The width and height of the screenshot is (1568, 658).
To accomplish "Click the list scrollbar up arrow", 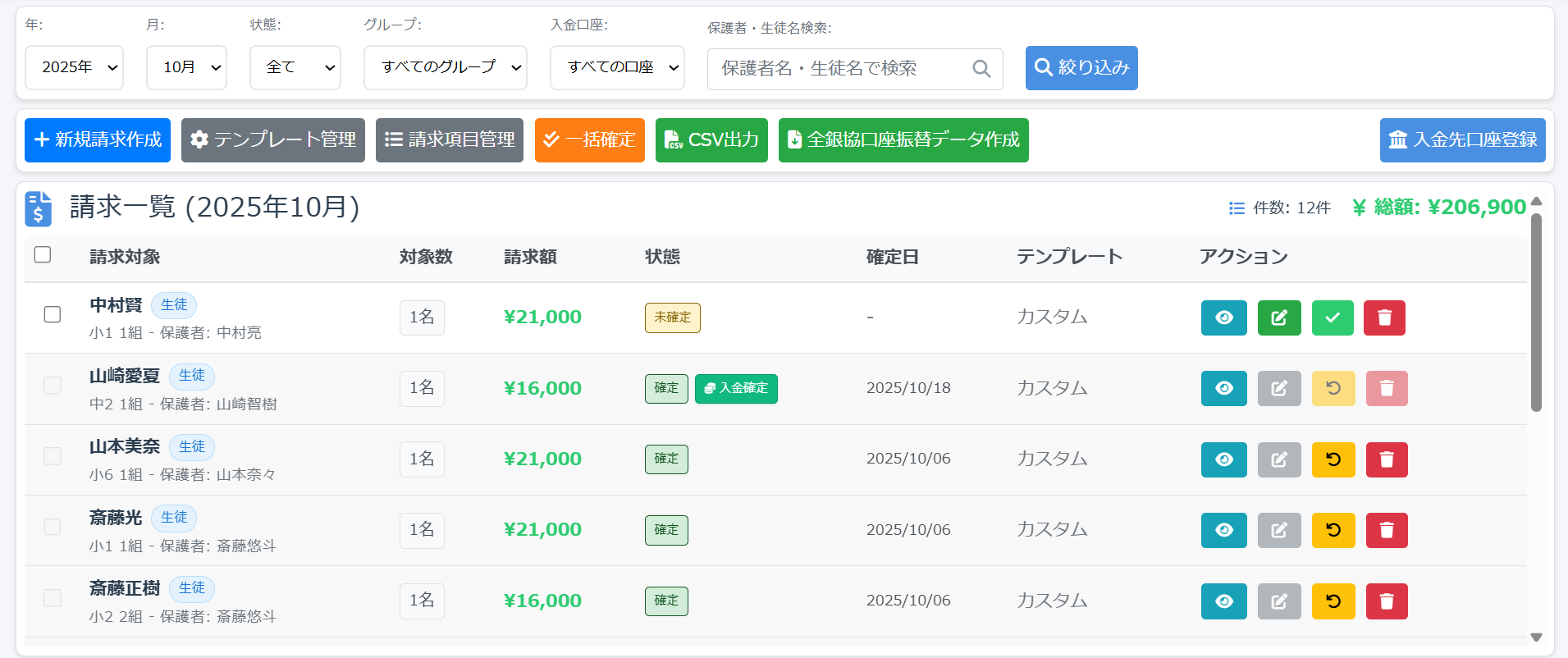I will pos(1537,201).
